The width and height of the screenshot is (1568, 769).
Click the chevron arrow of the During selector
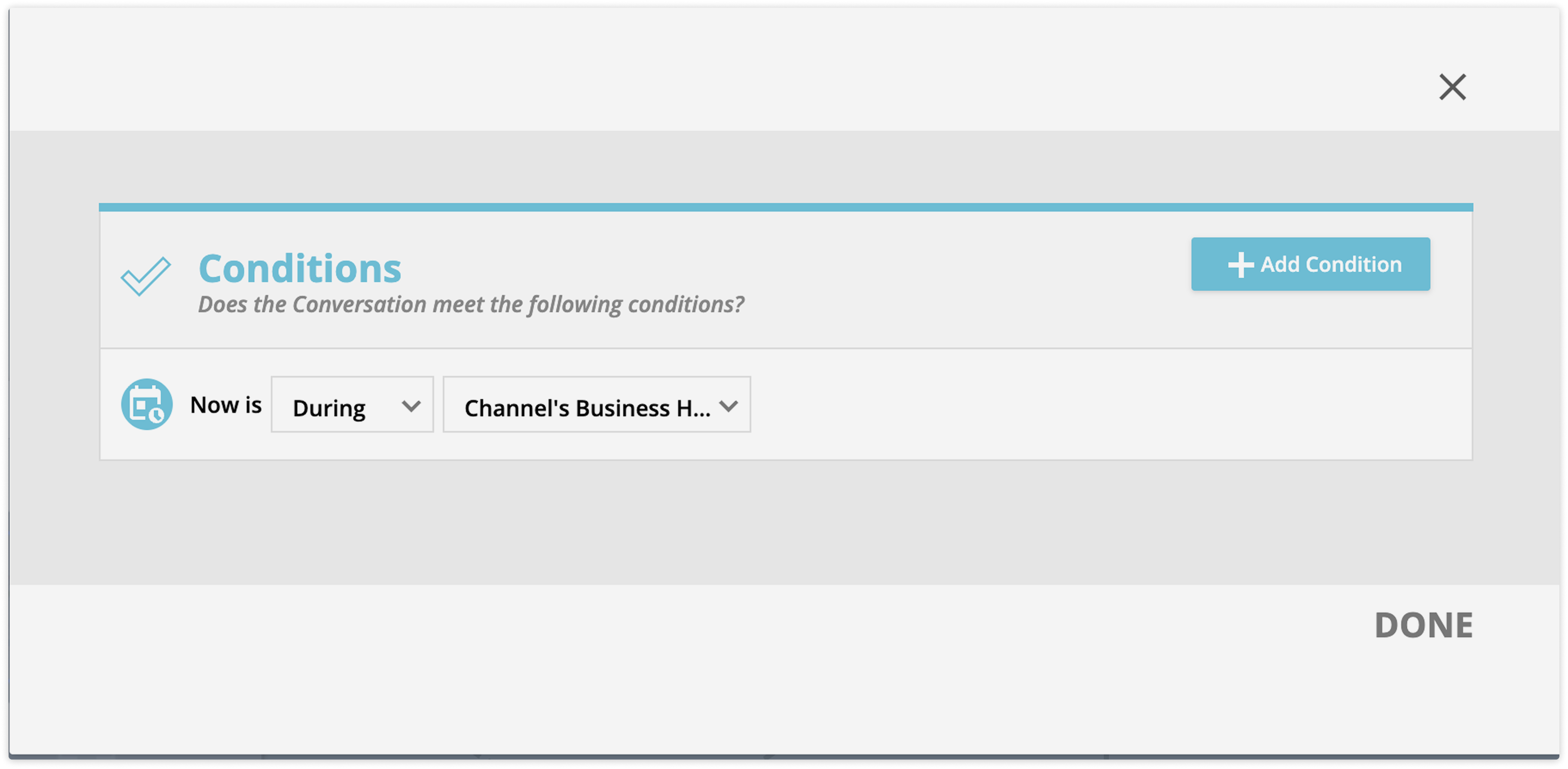click(411, 406)
